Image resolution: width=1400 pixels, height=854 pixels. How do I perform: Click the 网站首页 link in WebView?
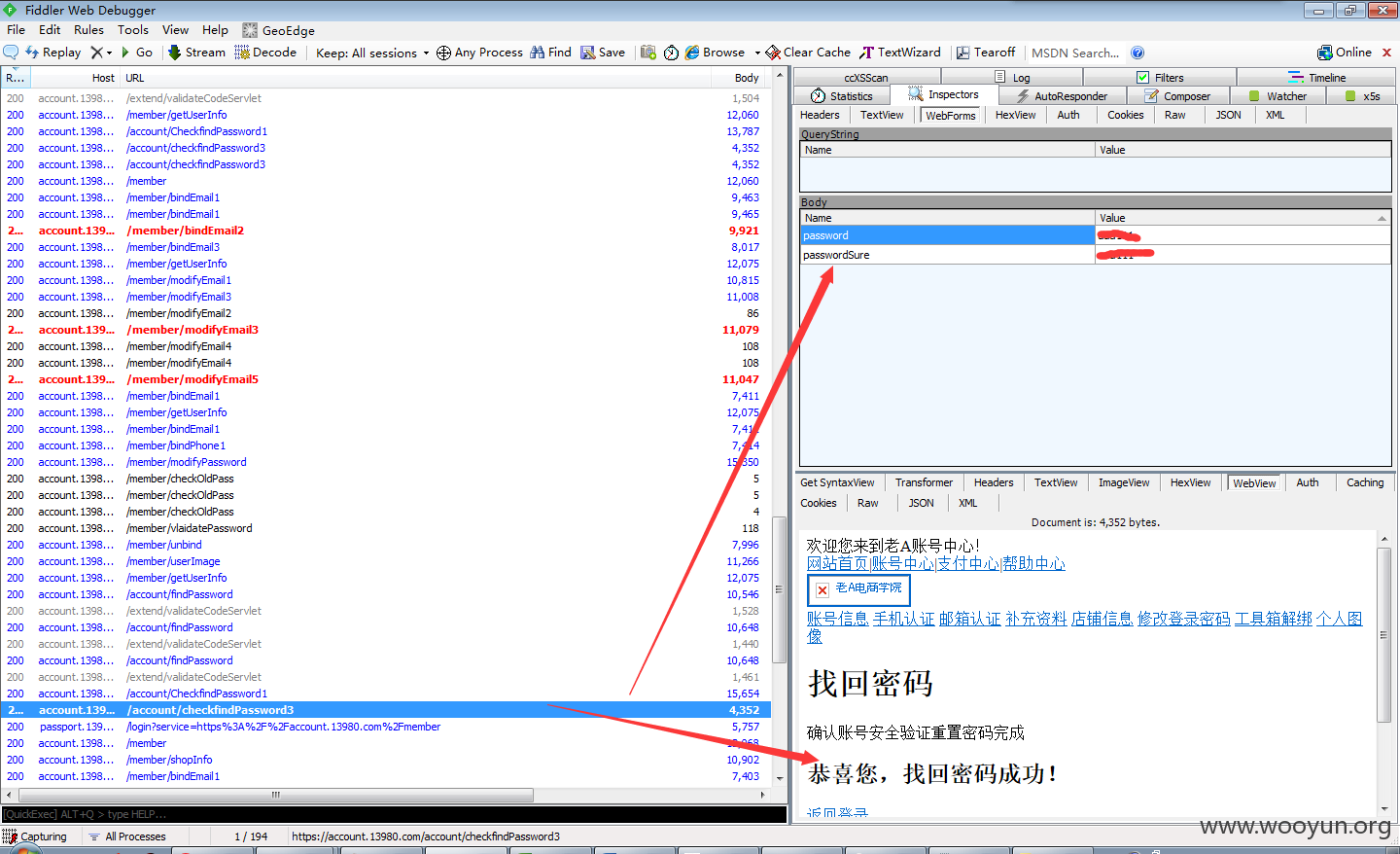[837, 564]
